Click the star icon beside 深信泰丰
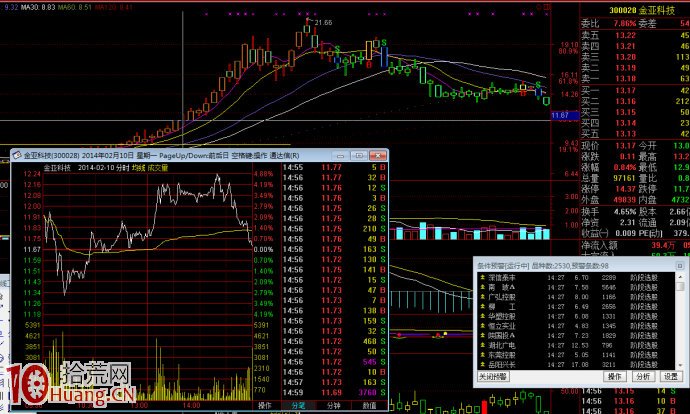This screenshot has height=414, width=690. [x=483, y=278]
